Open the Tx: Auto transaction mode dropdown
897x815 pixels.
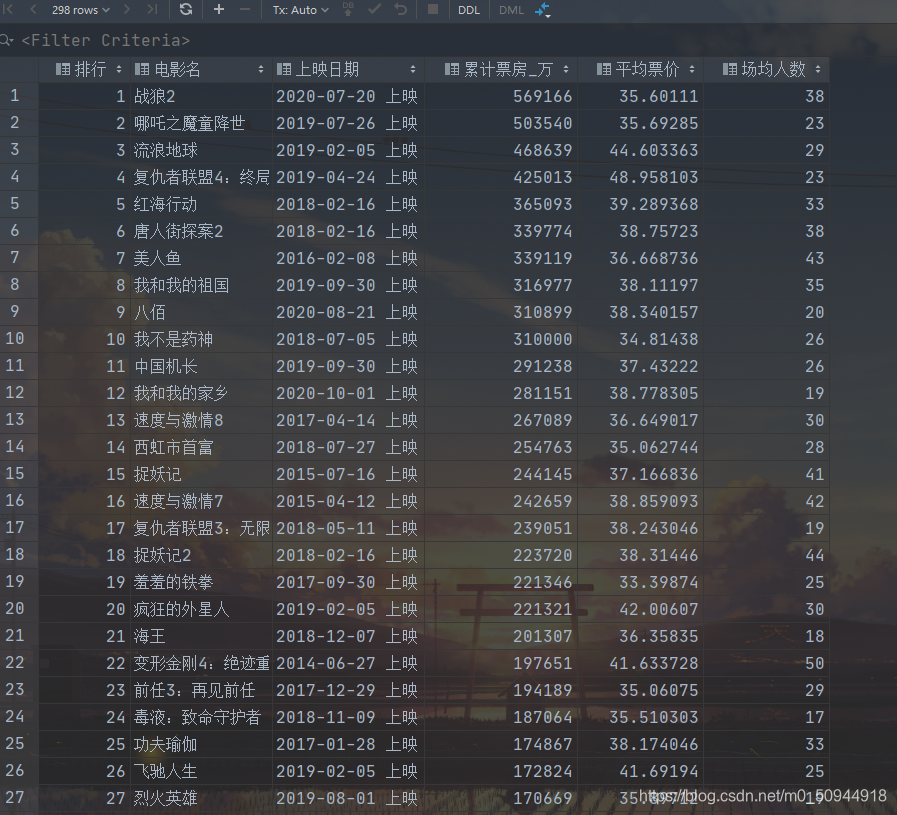pyautogui.click(x=300, y=10)
